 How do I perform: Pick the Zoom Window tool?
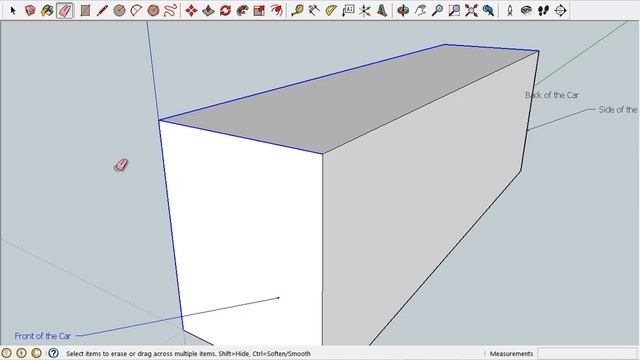[x=454, y=11]
